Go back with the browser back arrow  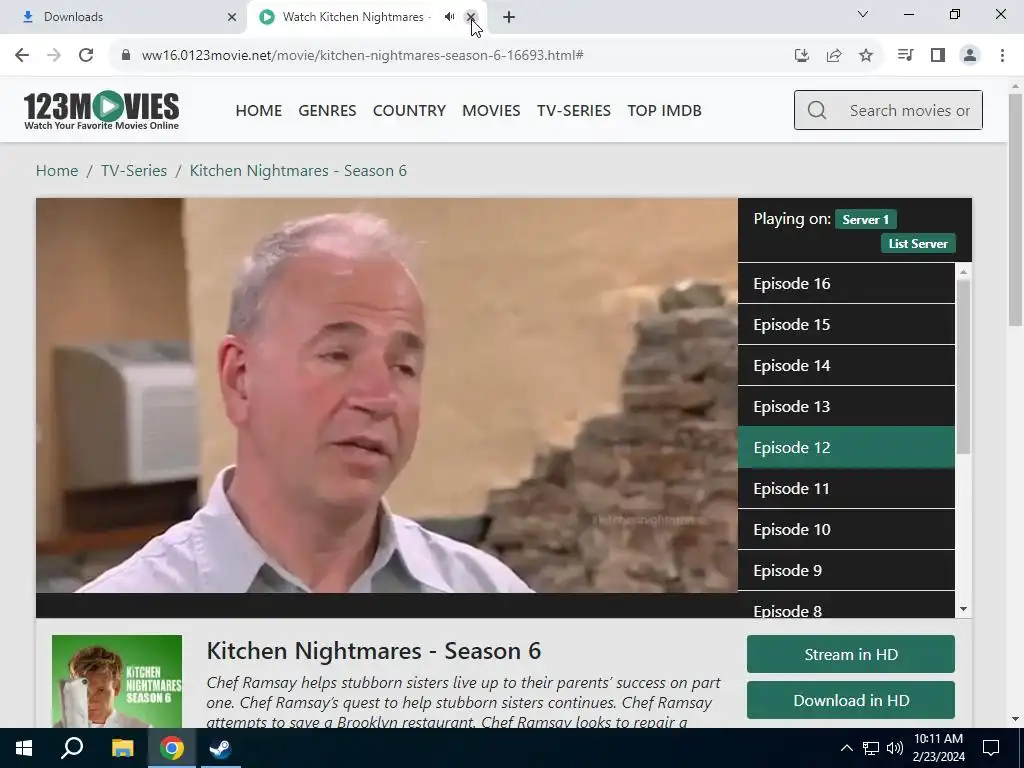(22, 55)
